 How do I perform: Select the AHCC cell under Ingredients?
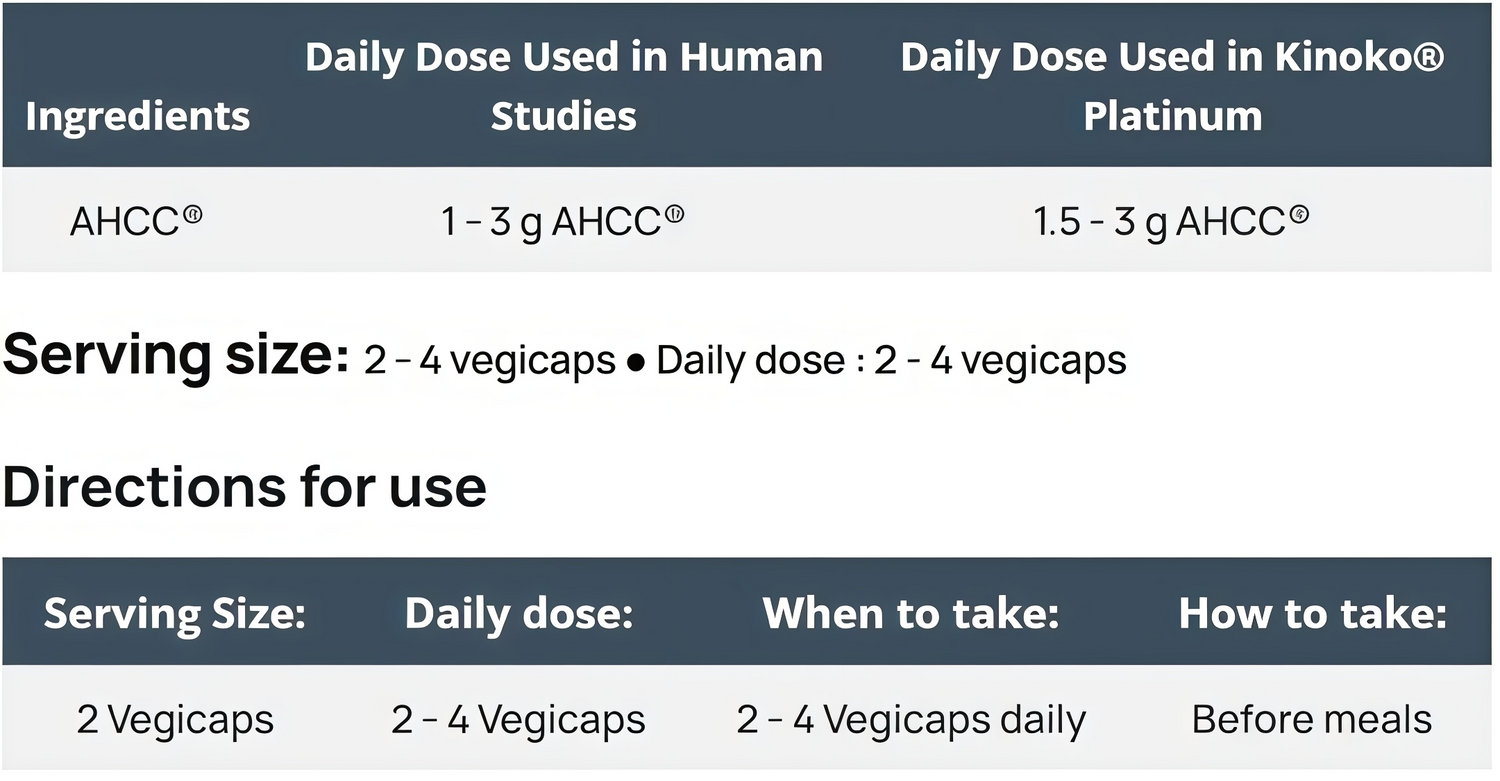coord(136,221)
